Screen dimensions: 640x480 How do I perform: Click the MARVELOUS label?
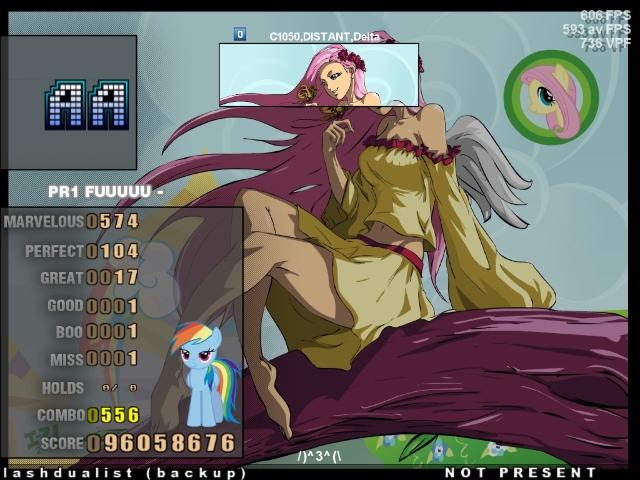coord(44,222)
